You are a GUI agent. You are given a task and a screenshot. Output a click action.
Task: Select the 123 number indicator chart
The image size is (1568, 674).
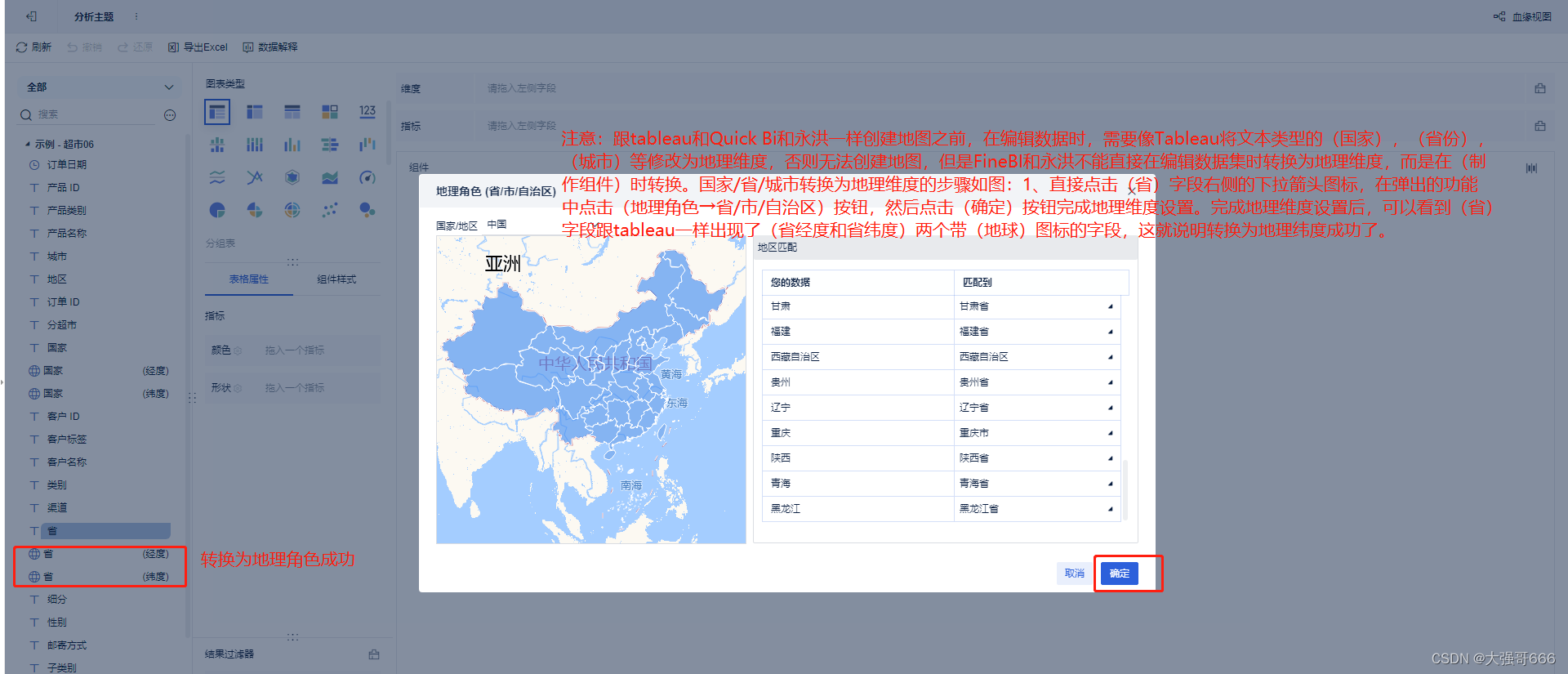(367, 111)
